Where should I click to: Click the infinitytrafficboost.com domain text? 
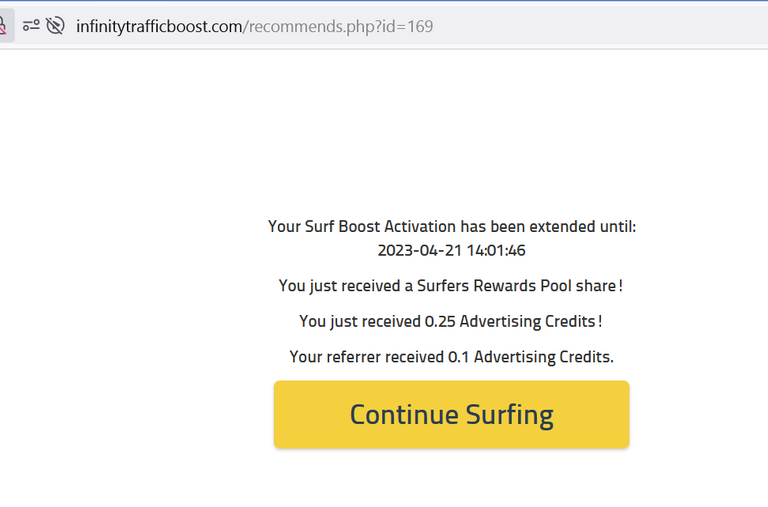[x=159, y=26]
